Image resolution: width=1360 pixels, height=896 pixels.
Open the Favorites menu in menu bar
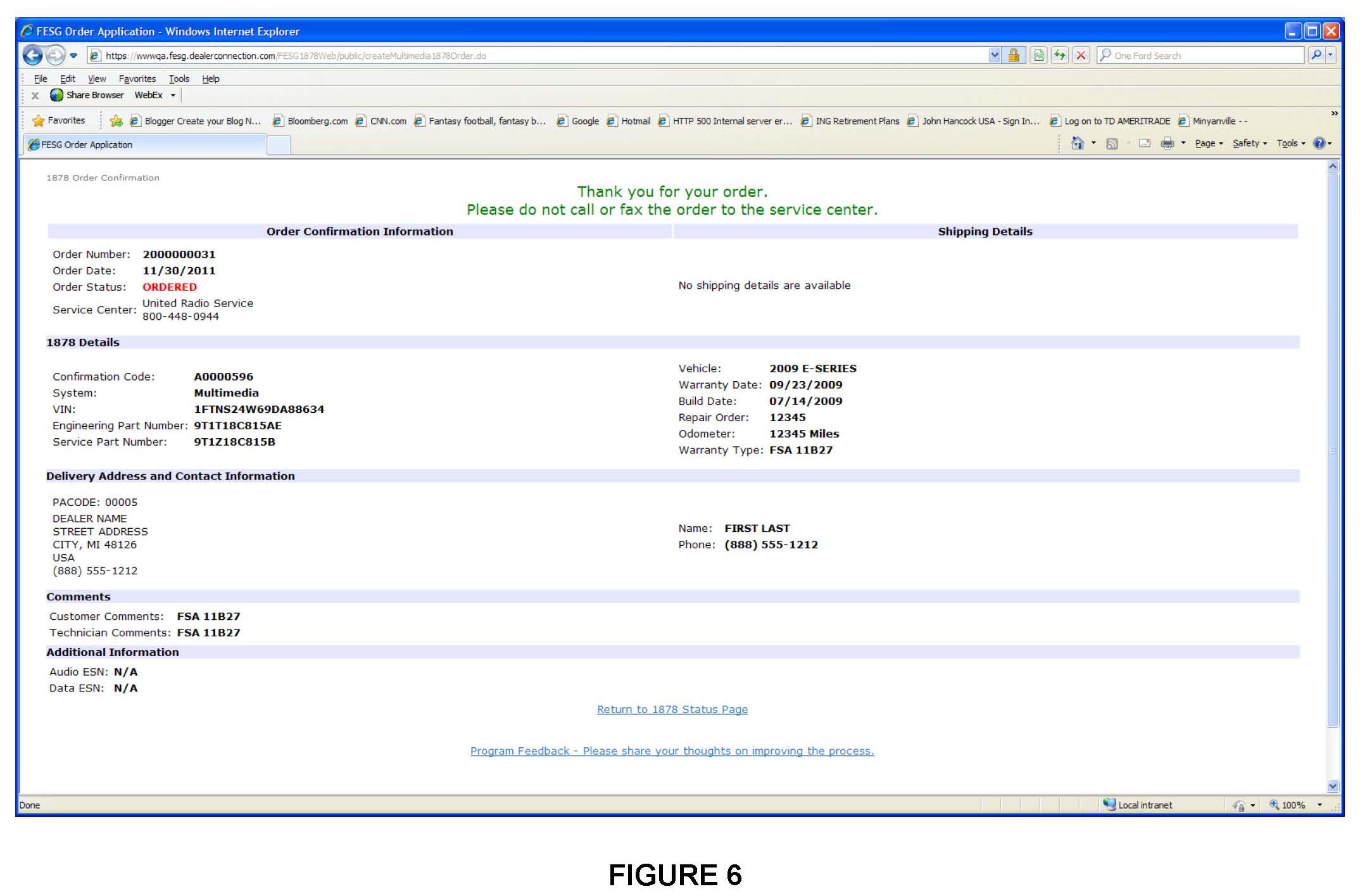click(x=137, y=79)
